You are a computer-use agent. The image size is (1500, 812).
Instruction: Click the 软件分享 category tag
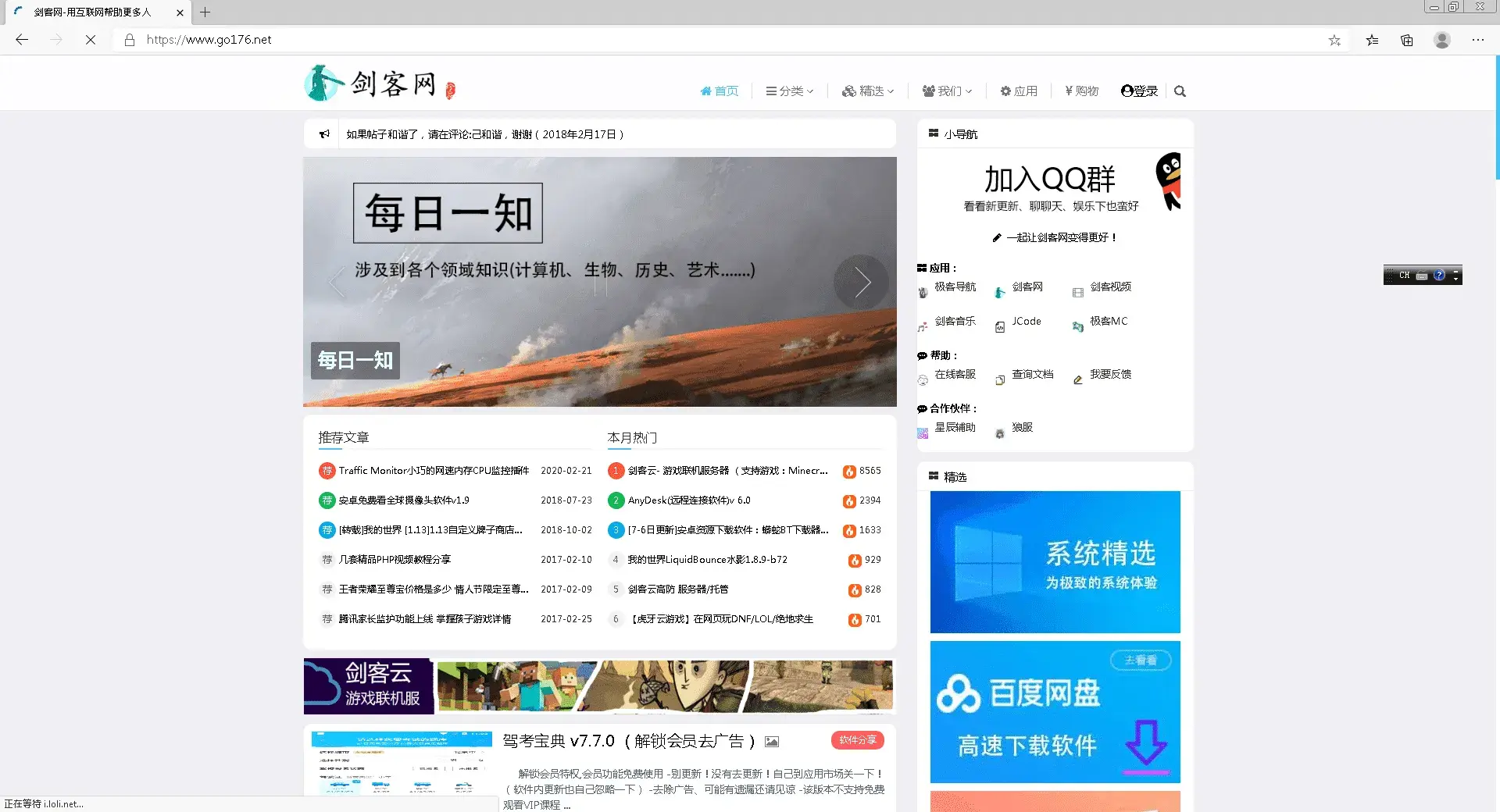coord(857,740)
